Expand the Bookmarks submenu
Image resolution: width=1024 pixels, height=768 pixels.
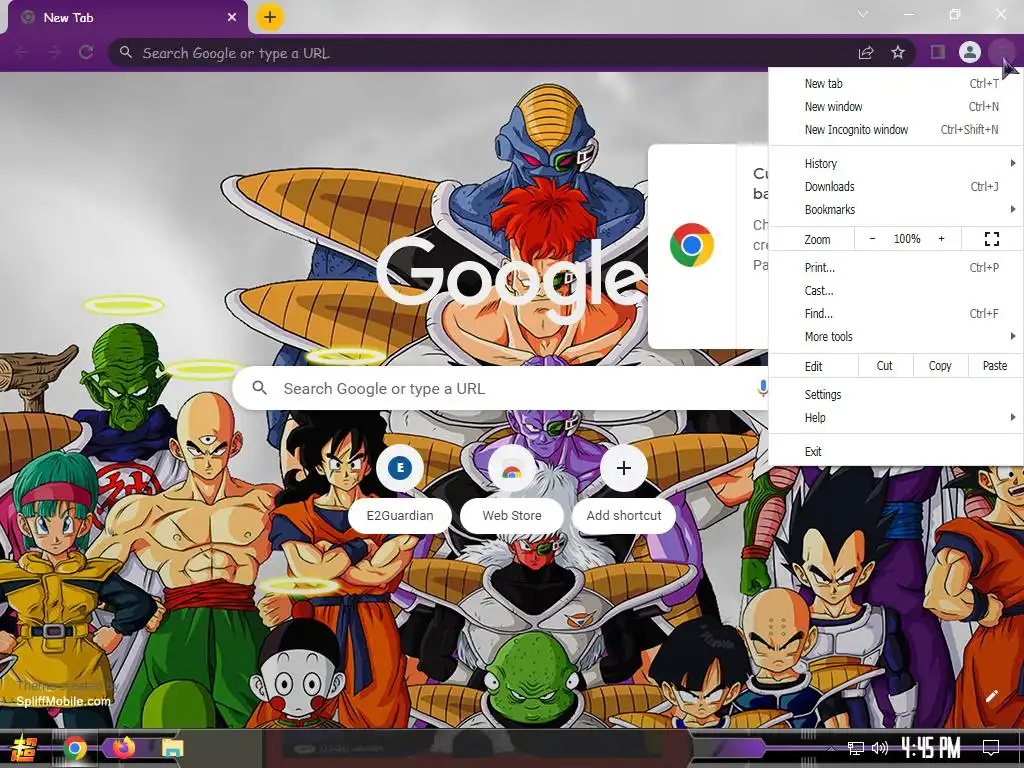pyautogui.click(x=896, y=209)
